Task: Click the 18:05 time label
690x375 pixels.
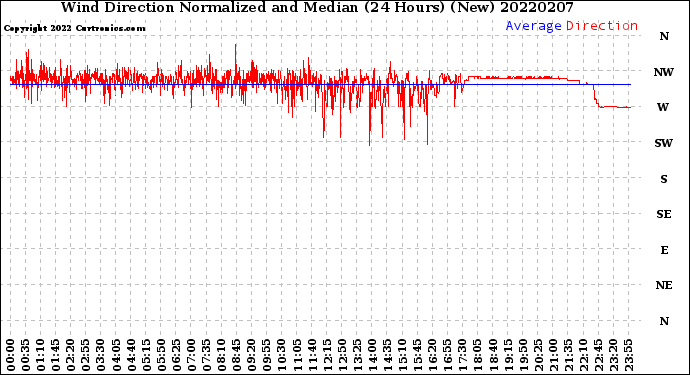Action: click(477, 355)
